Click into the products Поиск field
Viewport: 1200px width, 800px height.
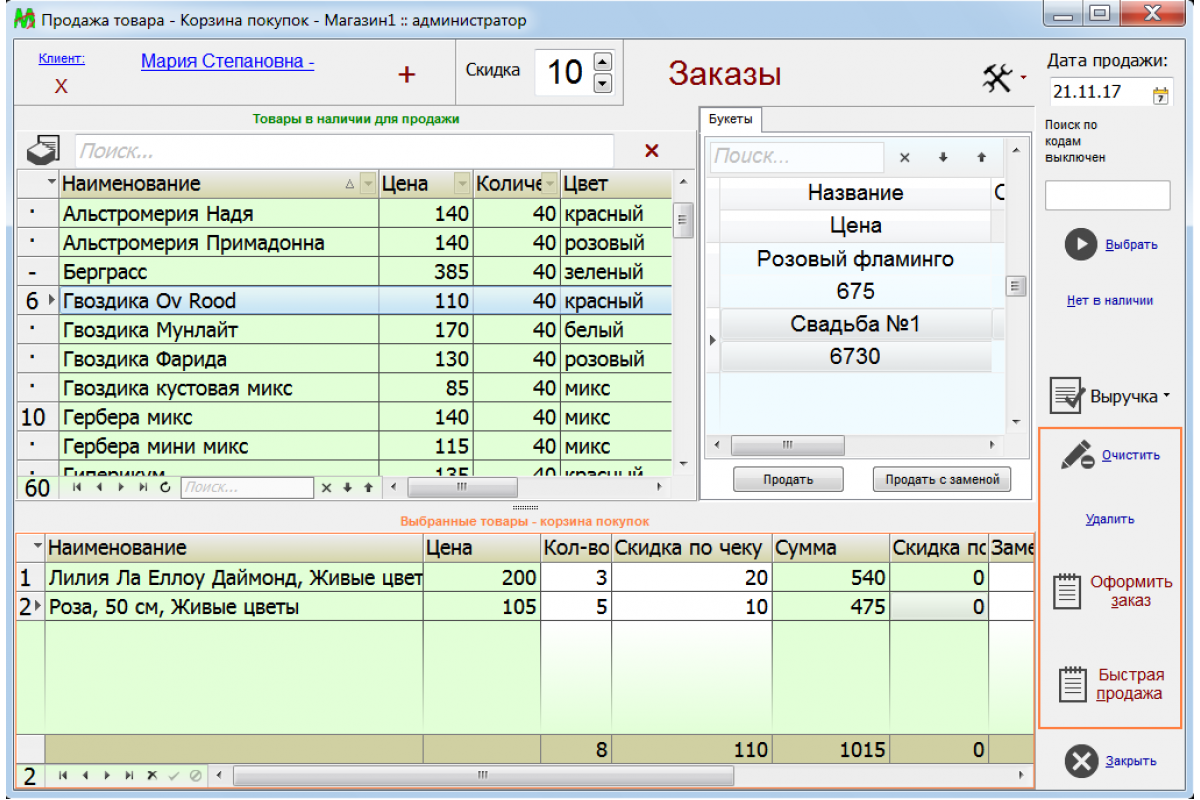coord(345,151)
